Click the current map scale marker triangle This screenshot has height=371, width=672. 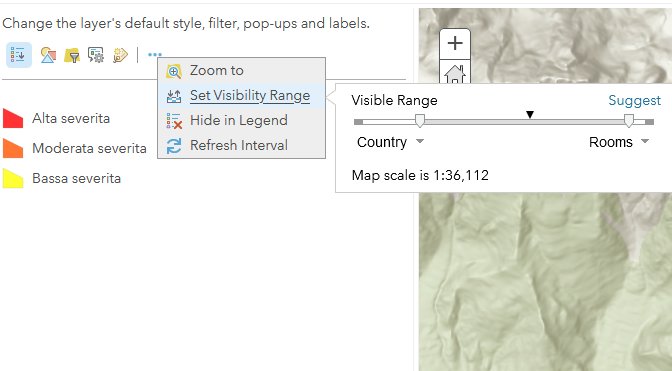[530, 114]
